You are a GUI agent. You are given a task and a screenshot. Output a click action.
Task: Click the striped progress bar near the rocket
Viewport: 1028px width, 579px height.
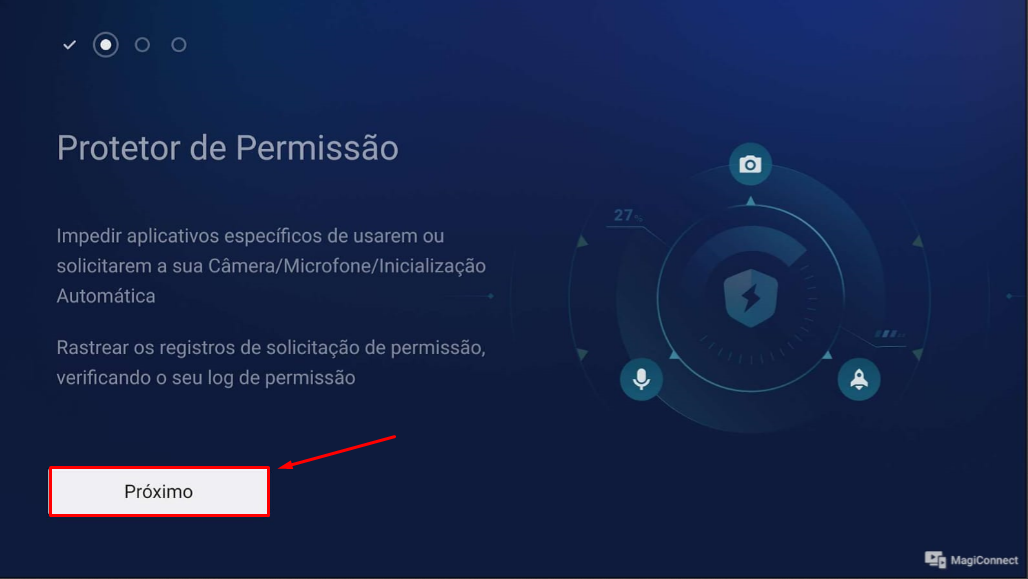(x=890, y=334)
